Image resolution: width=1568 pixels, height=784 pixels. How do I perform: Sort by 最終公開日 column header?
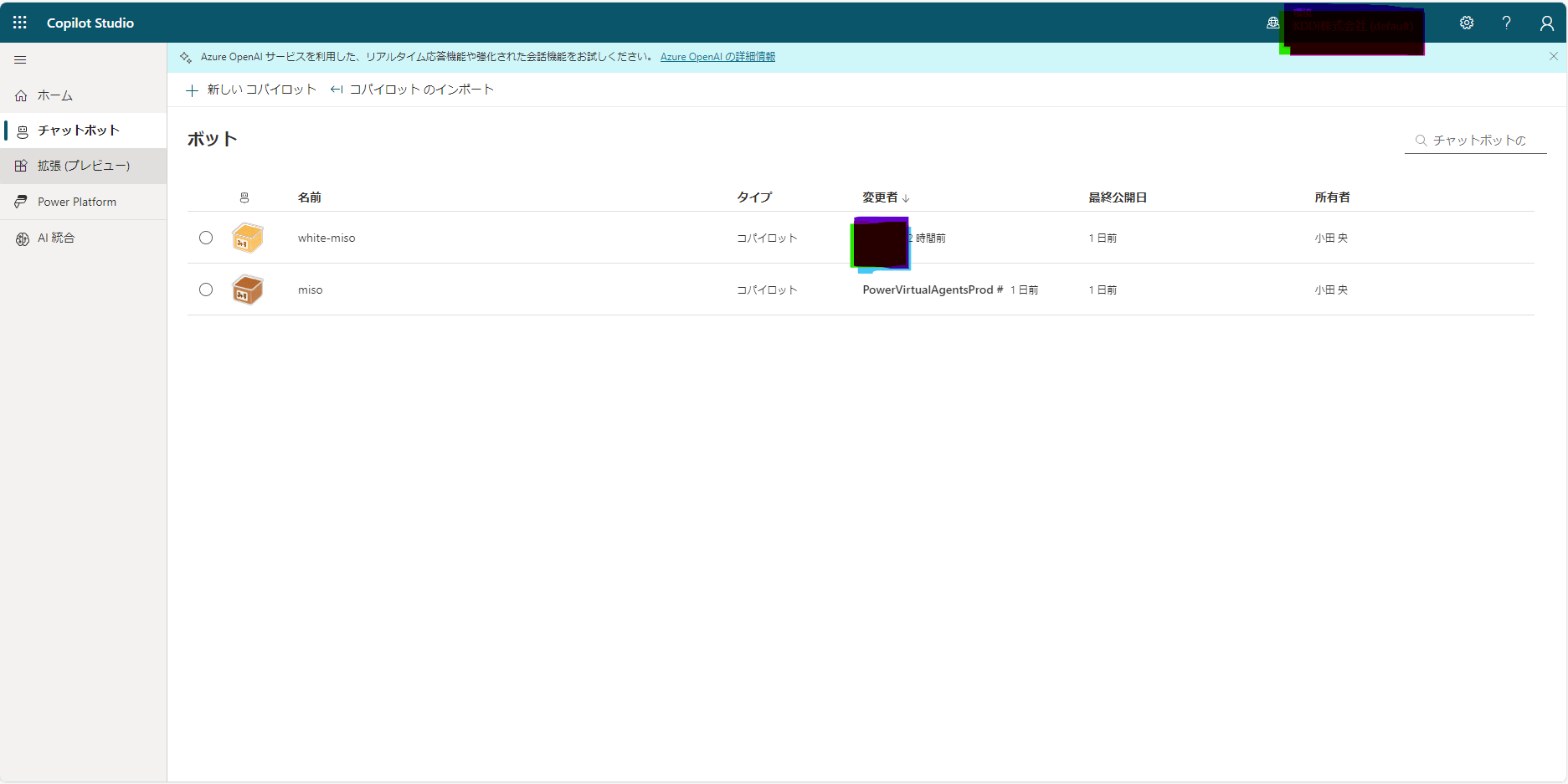1118,197
